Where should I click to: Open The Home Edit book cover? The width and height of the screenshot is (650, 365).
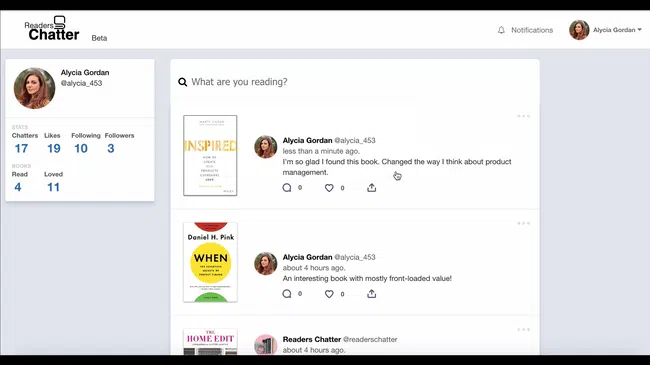[x=210, y=342]
